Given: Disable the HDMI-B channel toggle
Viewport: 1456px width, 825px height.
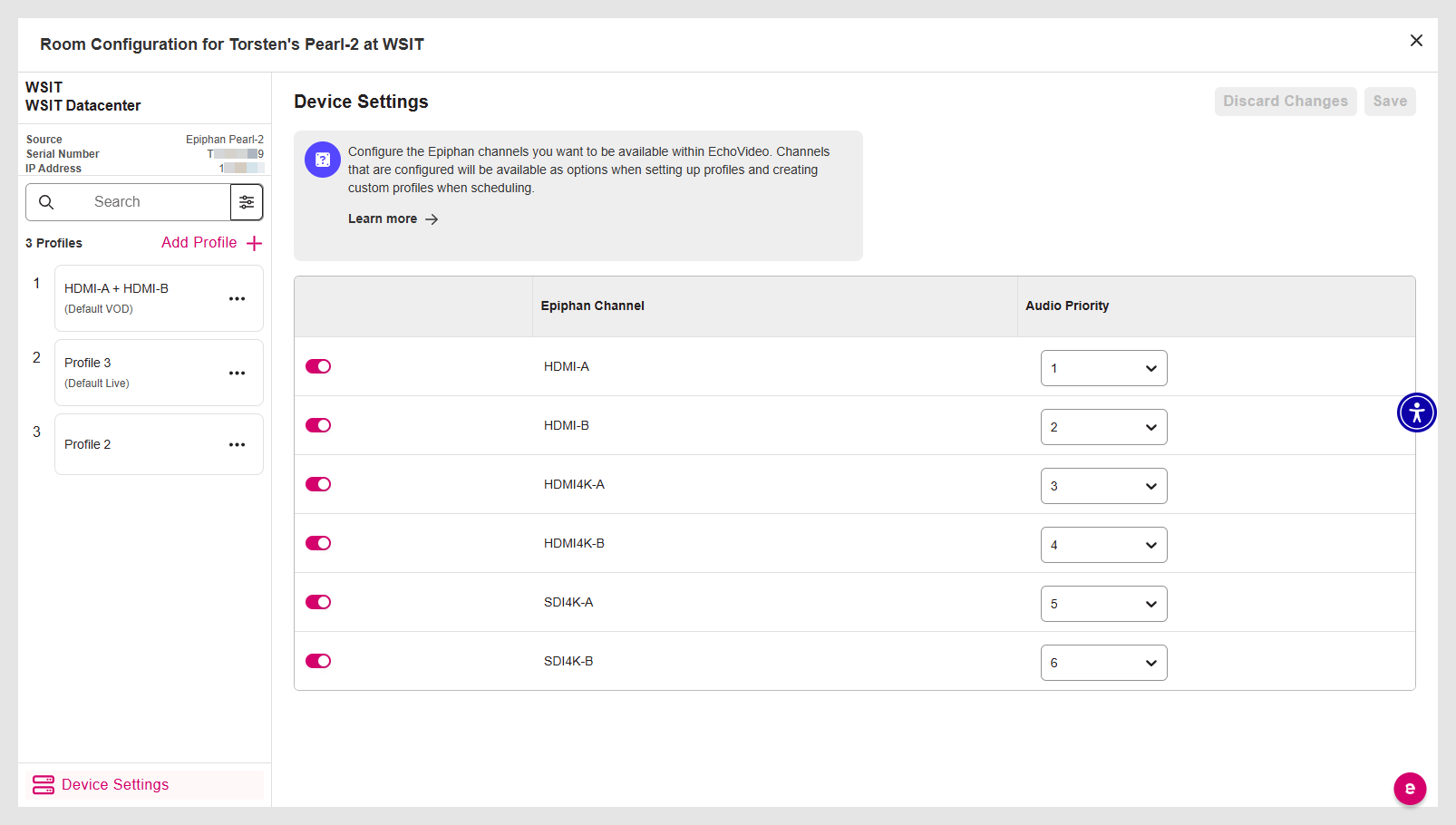Looking at the screenshot, I should click(318, 425).
